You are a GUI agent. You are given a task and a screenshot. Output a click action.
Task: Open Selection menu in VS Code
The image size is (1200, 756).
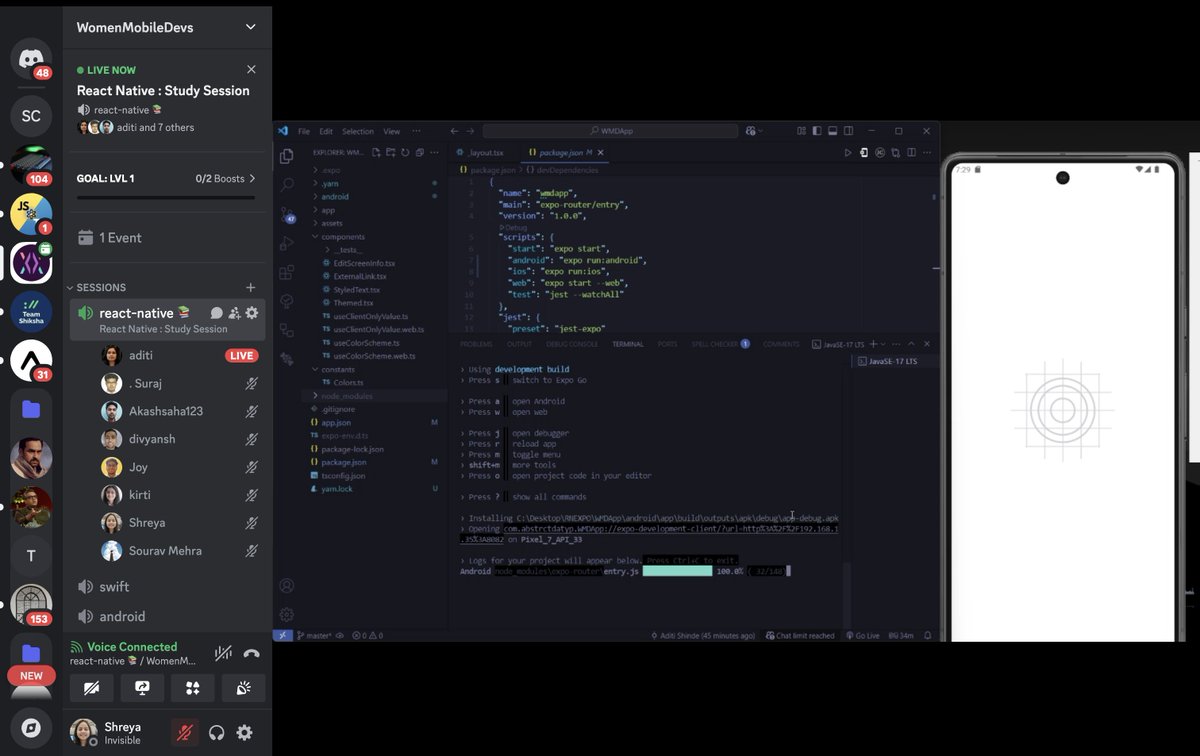click(x=358, y=131)
